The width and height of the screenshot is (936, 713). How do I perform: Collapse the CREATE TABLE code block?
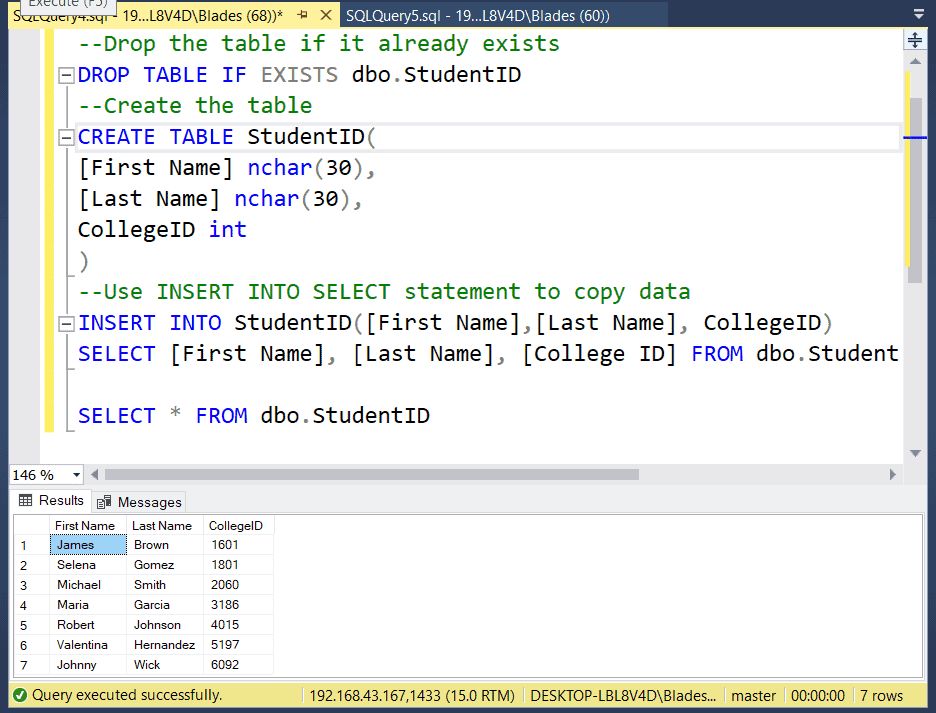(x=64, y=136)
